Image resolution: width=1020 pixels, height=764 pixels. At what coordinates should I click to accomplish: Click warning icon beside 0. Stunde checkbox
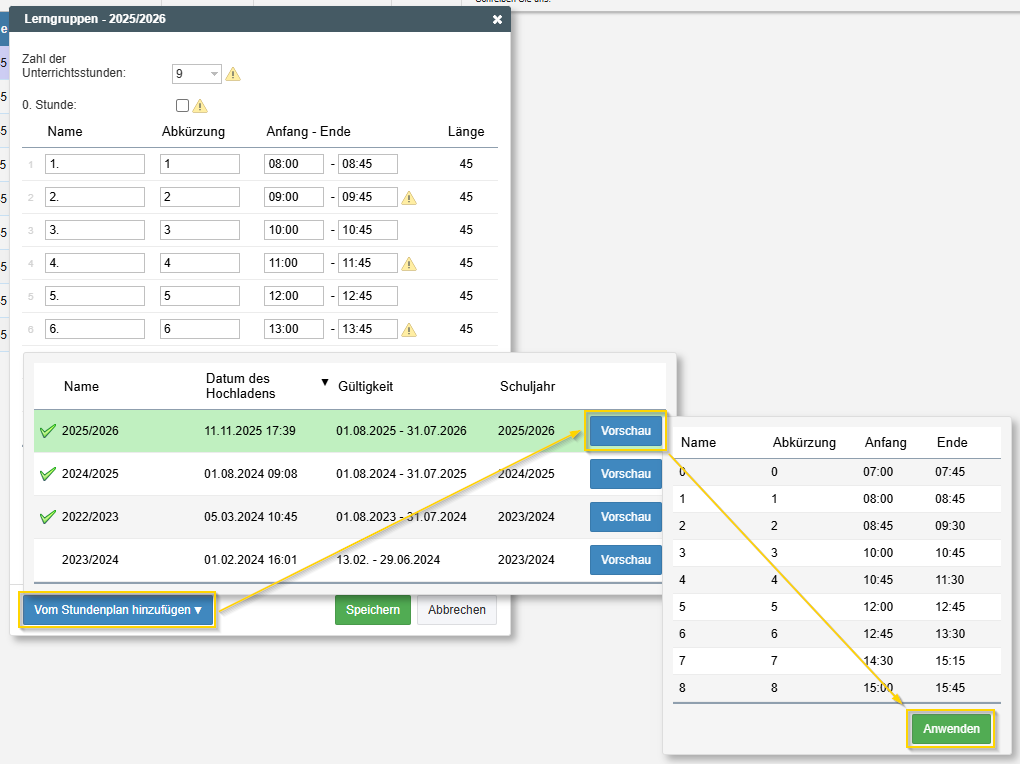point(200,106)
